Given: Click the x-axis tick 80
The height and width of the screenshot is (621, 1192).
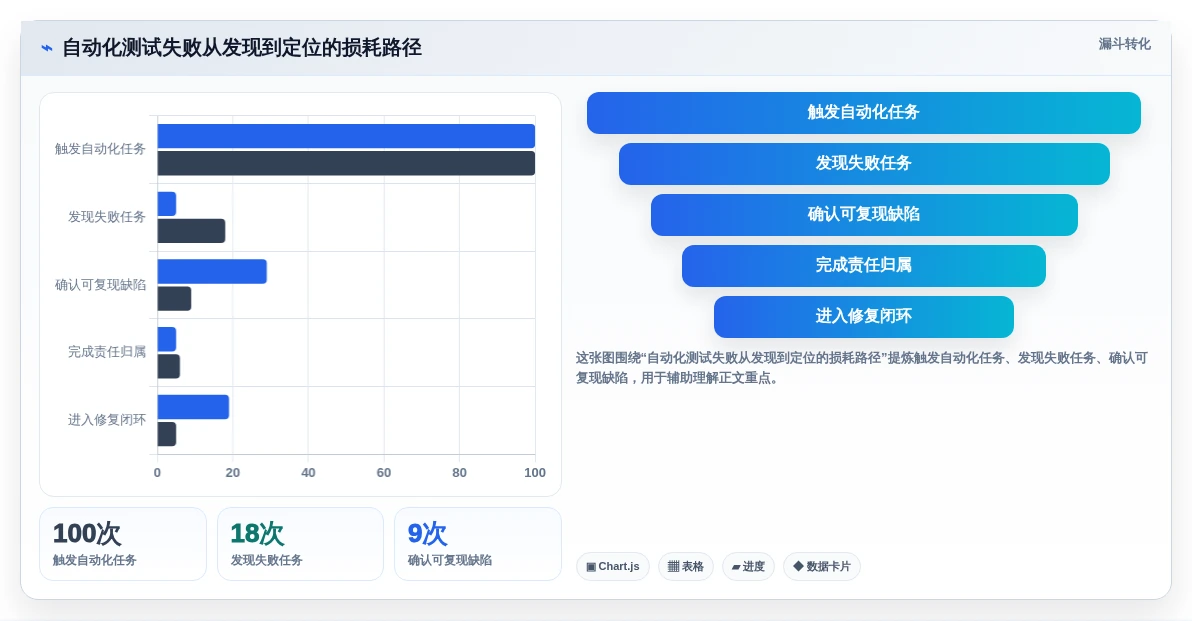Looking at the screenshot, I should [x=459, y=473].
